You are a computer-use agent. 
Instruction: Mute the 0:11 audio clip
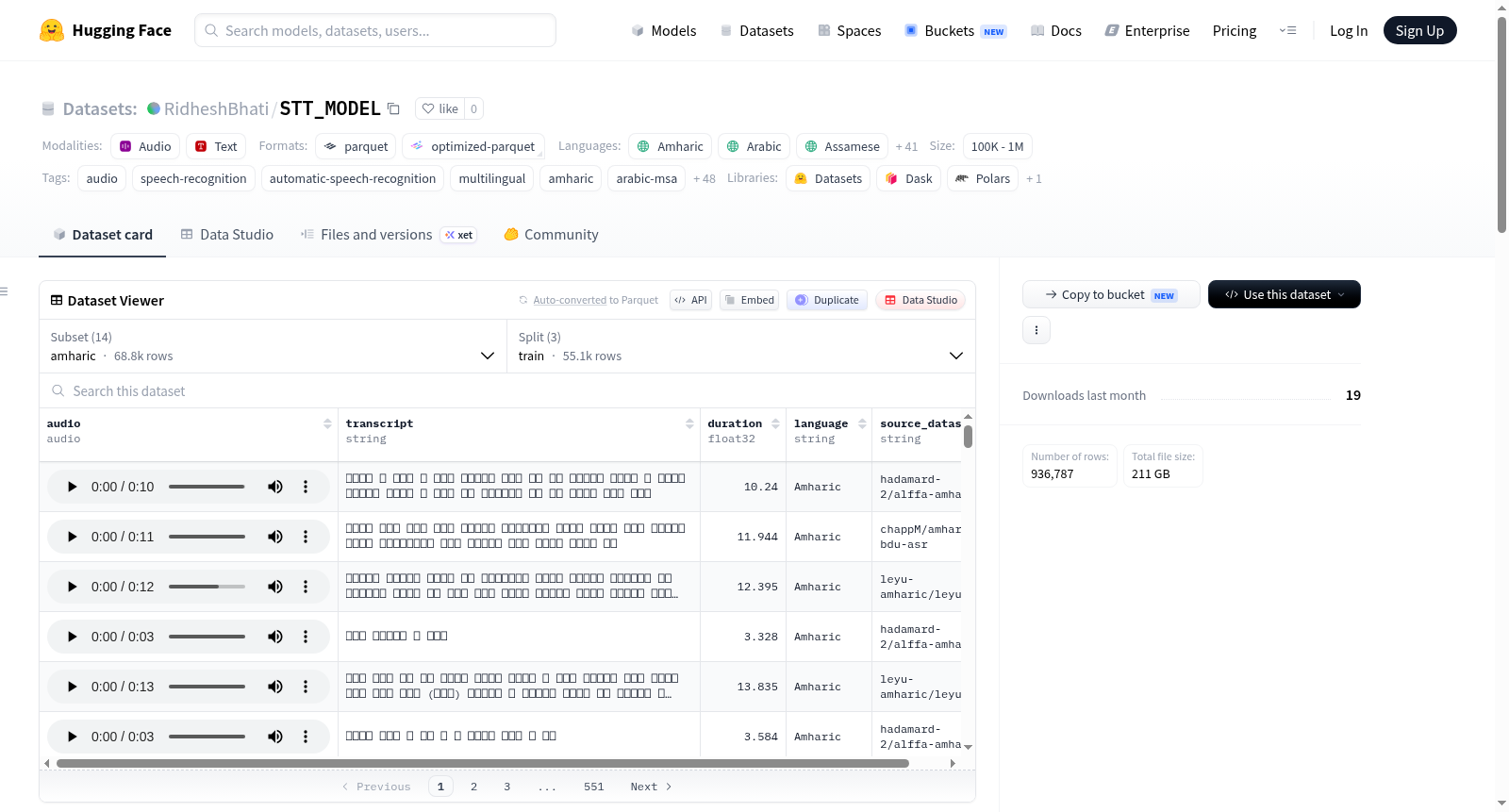(275, 537)
